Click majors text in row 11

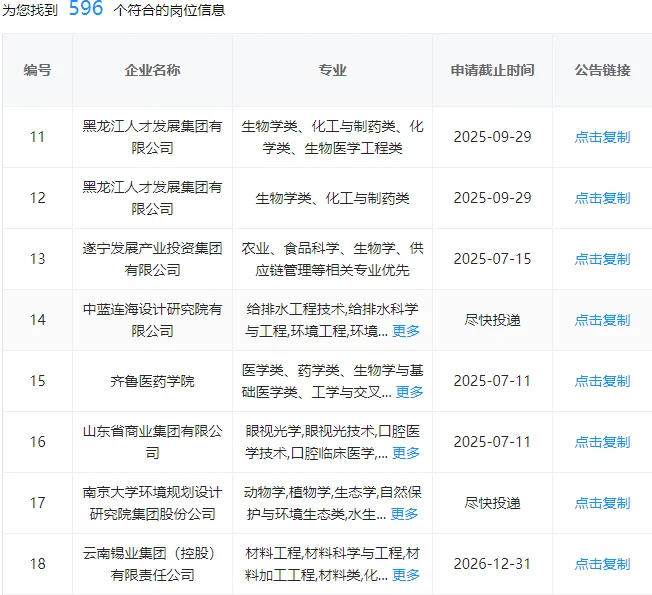[x=332, y=137]
